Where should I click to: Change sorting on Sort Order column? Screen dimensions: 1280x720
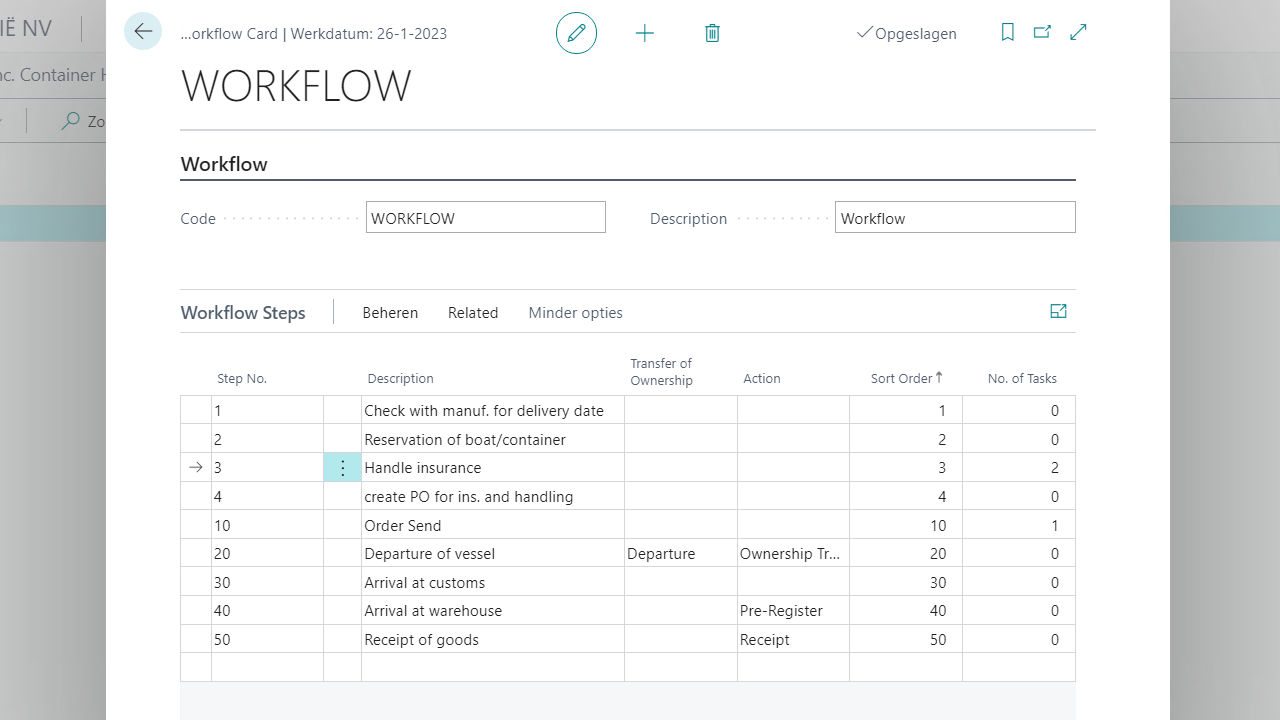[x=906, y=378]
